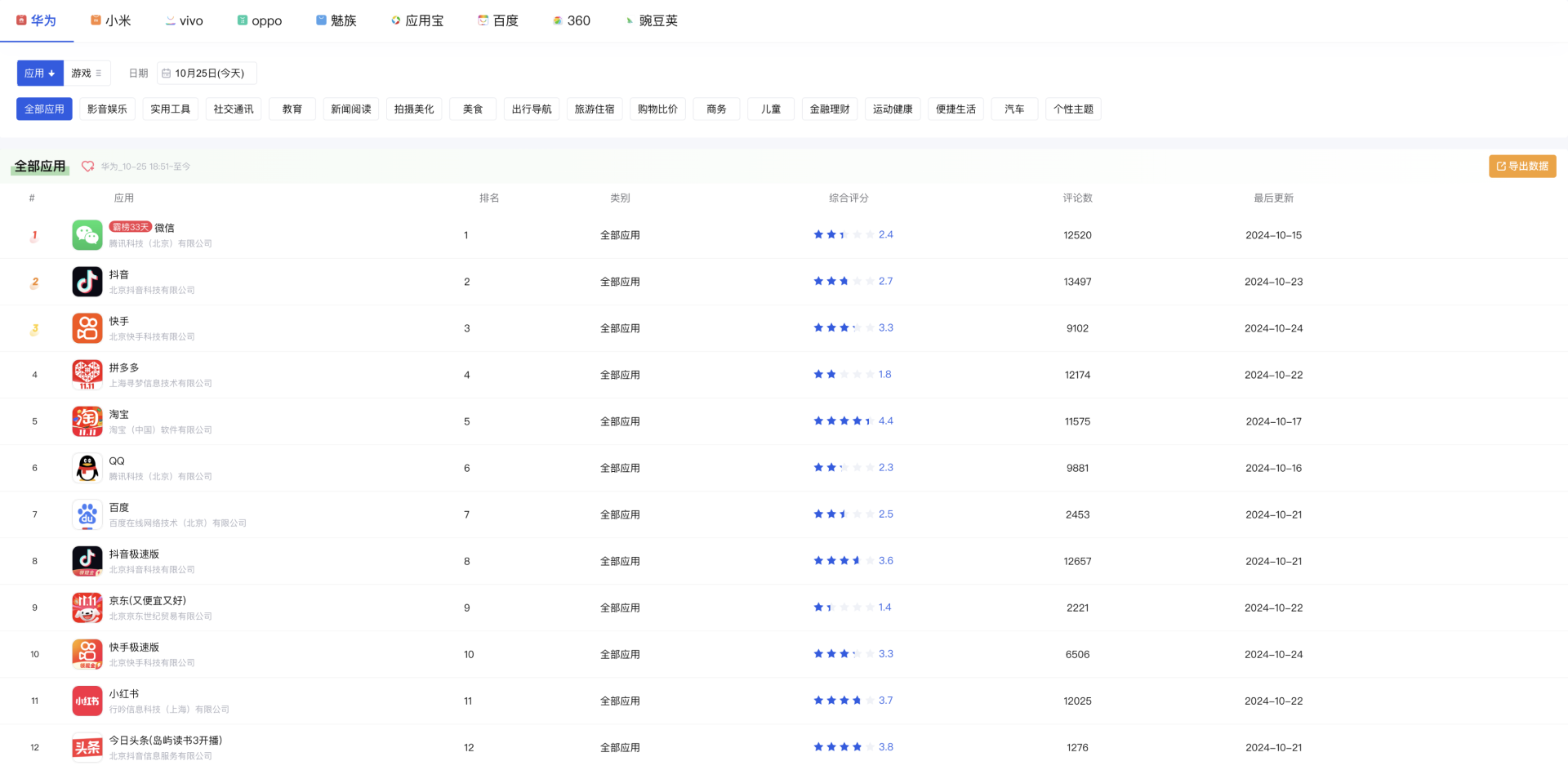The height and width of the screenshot is (770, 1568).
Task: Open the 今日头条 app icon
Action: tap(87, 747)
